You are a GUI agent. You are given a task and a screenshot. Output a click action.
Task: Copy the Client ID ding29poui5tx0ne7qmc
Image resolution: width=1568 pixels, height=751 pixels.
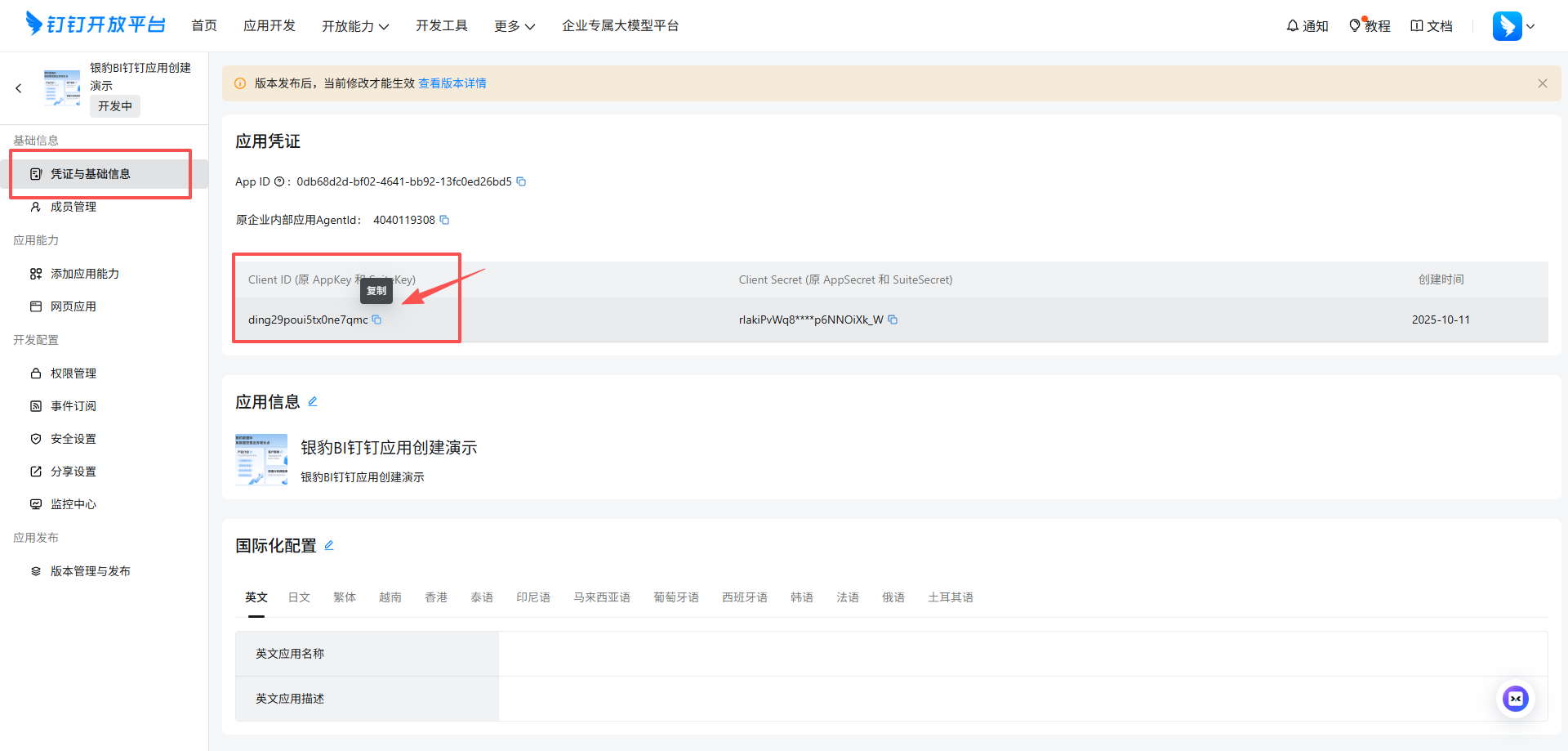click(x=377, y=320)
